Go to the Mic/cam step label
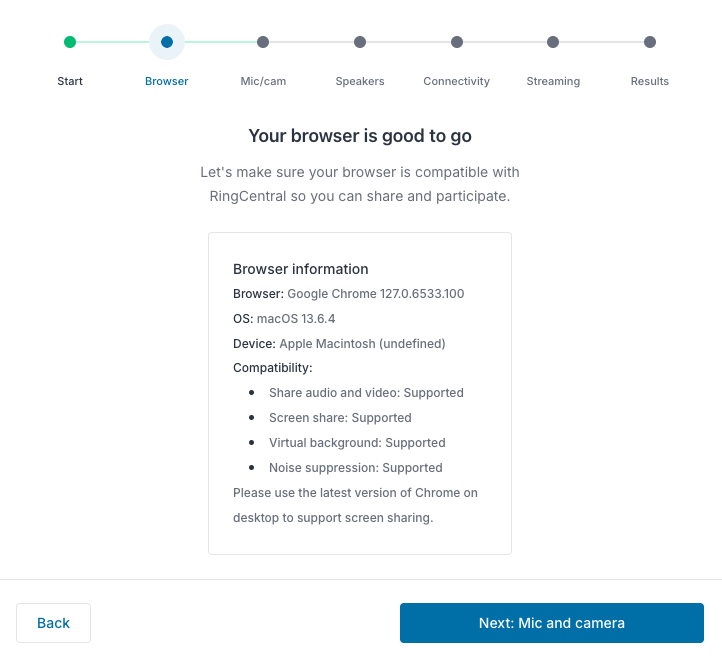The image size is (722, 663). point(263,81)
